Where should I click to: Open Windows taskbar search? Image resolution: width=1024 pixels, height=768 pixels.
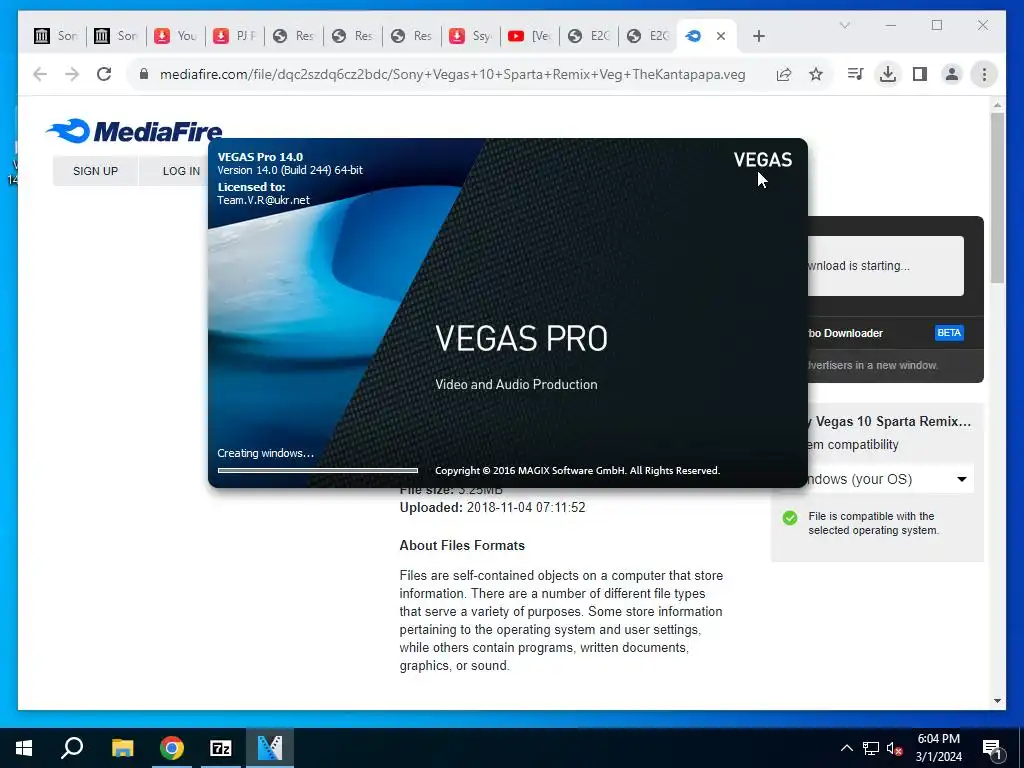pyautogui.click(x=72, y=748)
